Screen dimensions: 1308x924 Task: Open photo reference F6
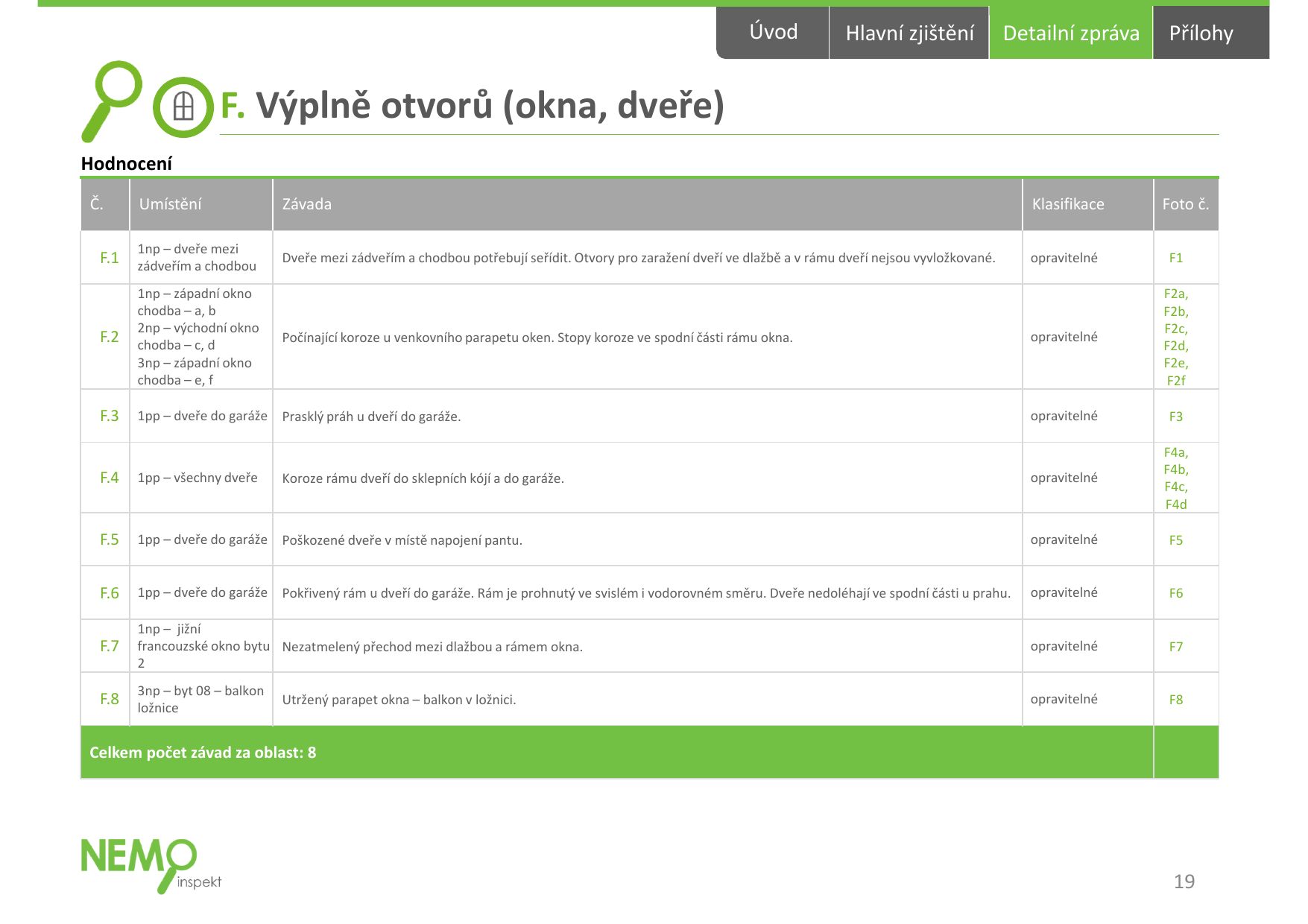click(1175, 593)
